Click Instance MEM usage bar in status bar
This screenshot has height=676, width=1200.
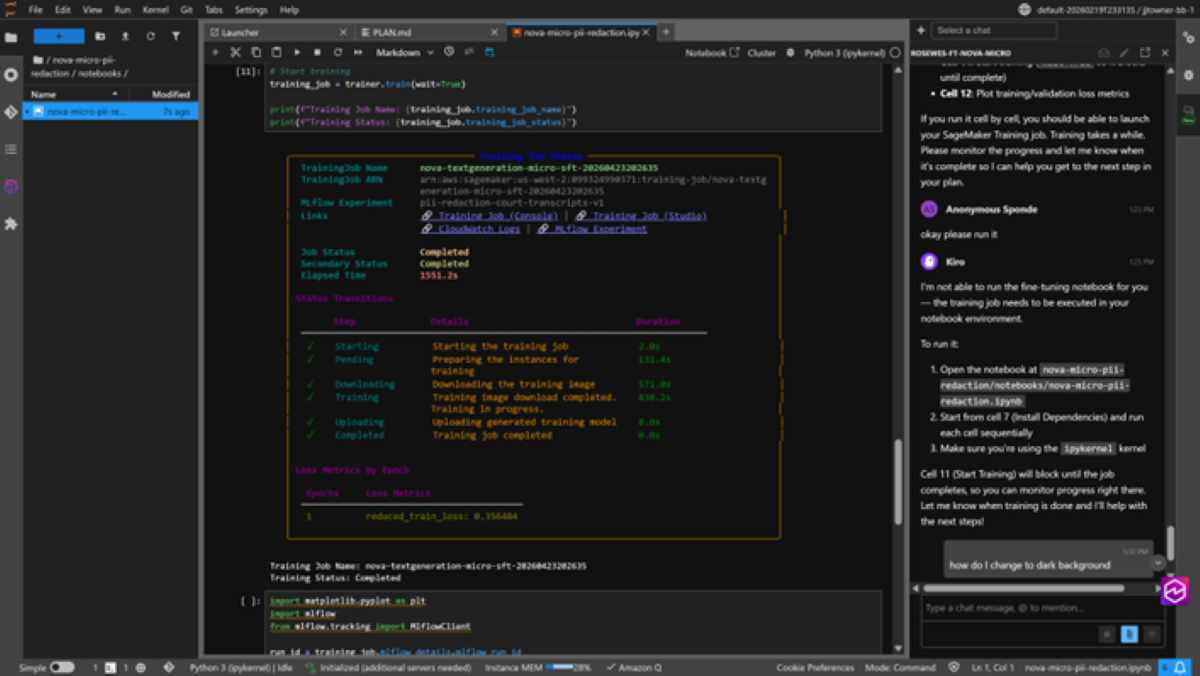pyautogui.click(x=559, y=667)
